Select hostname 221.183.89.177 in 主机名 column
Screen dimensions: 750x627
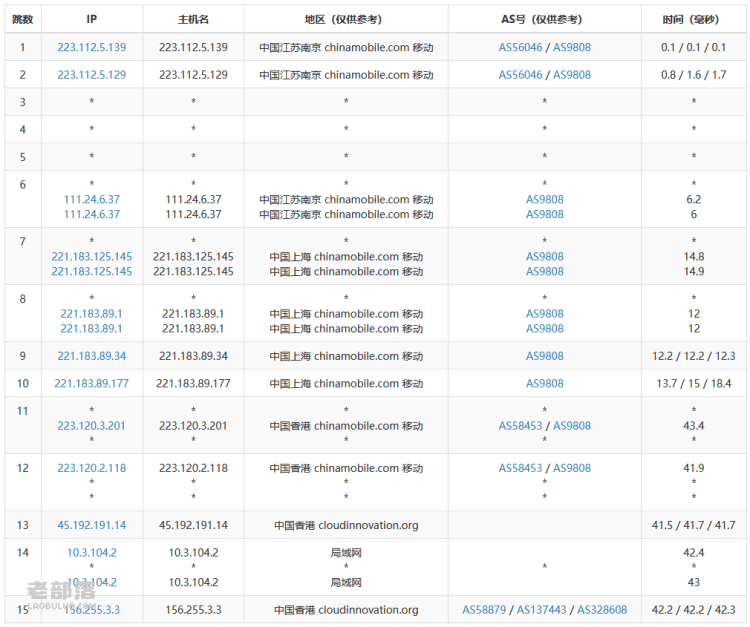coord(193,383)
